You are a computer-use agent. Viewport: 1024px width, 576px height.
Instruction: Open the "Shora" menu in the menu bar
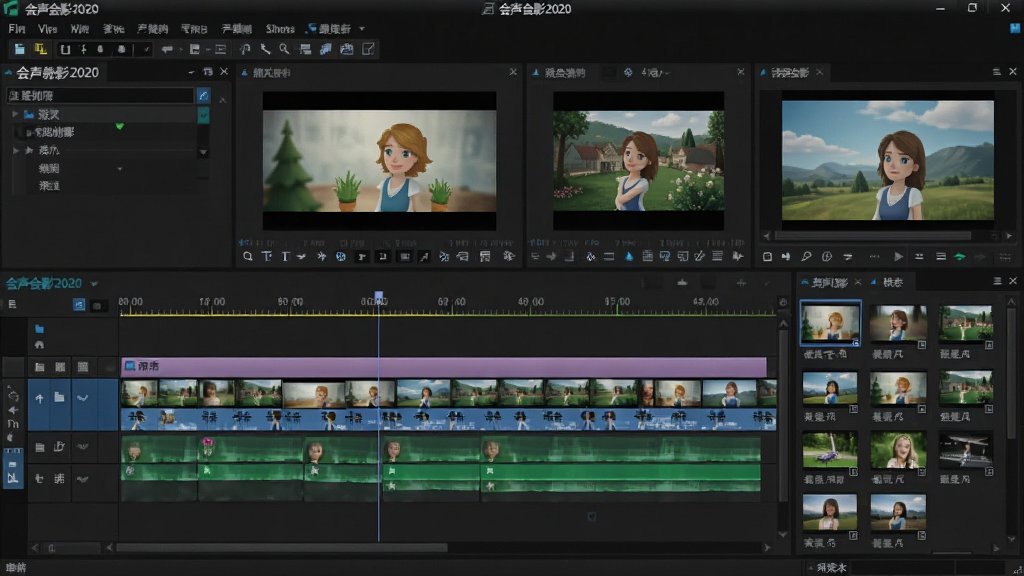click(280, 29)
